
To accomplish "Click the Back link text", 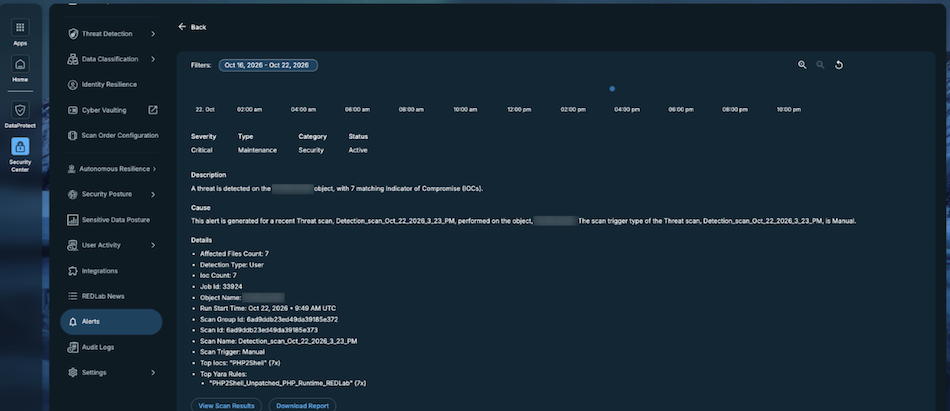I will pyautogui.click(x=199, y=27).
